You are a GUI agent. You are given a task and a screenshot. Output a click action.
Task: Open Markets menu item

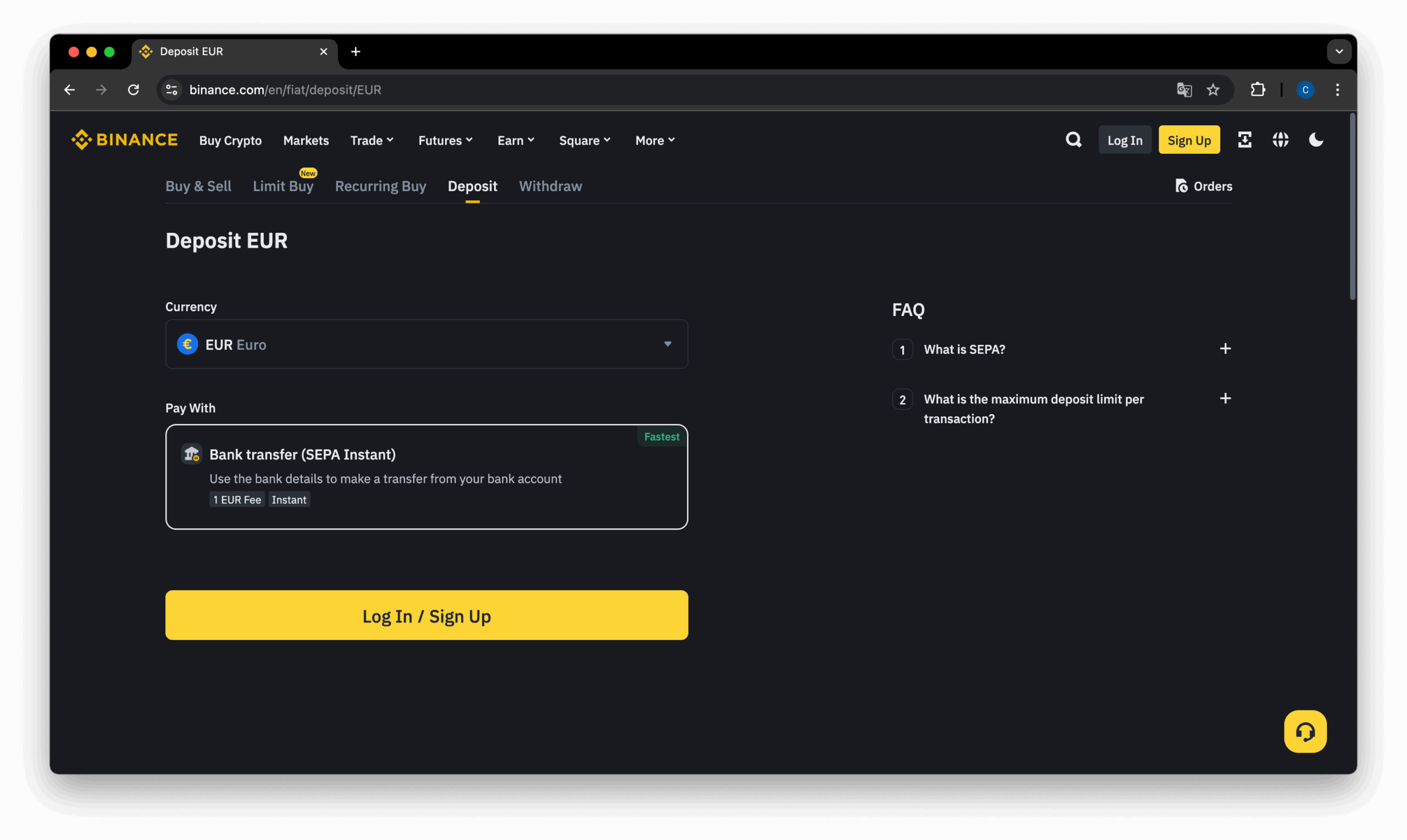click(x=306, y=140)
